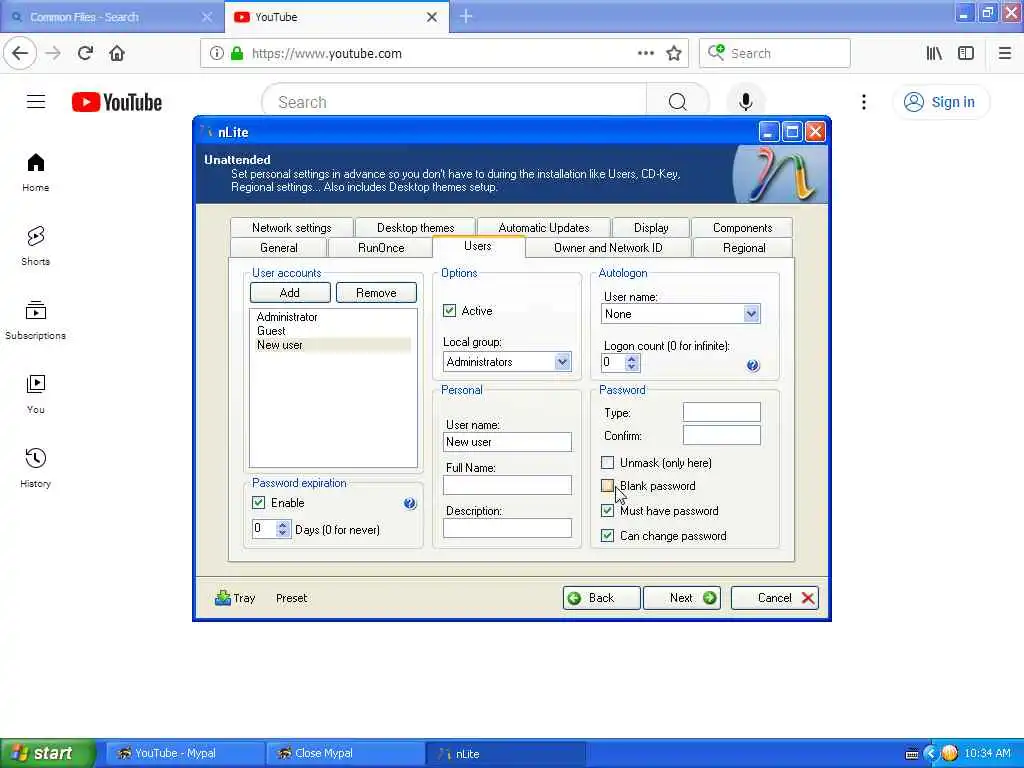Click Sign in on YouTube
Screen dimensions: 1024x768
(x=940, y=102)
